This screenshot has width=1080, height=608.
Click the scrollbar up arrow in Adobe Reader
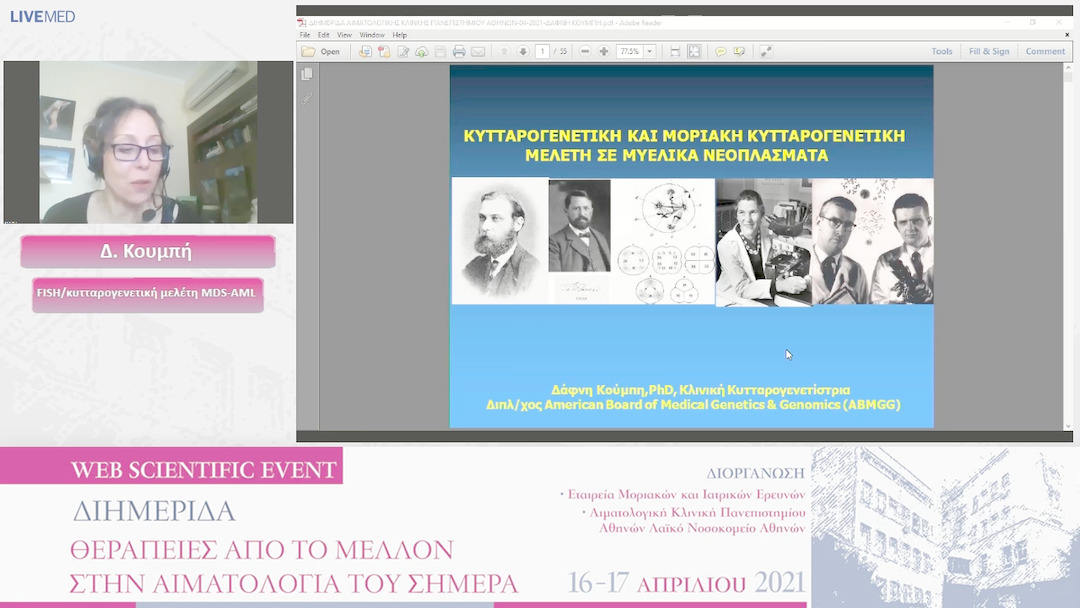coord(1068,68)
